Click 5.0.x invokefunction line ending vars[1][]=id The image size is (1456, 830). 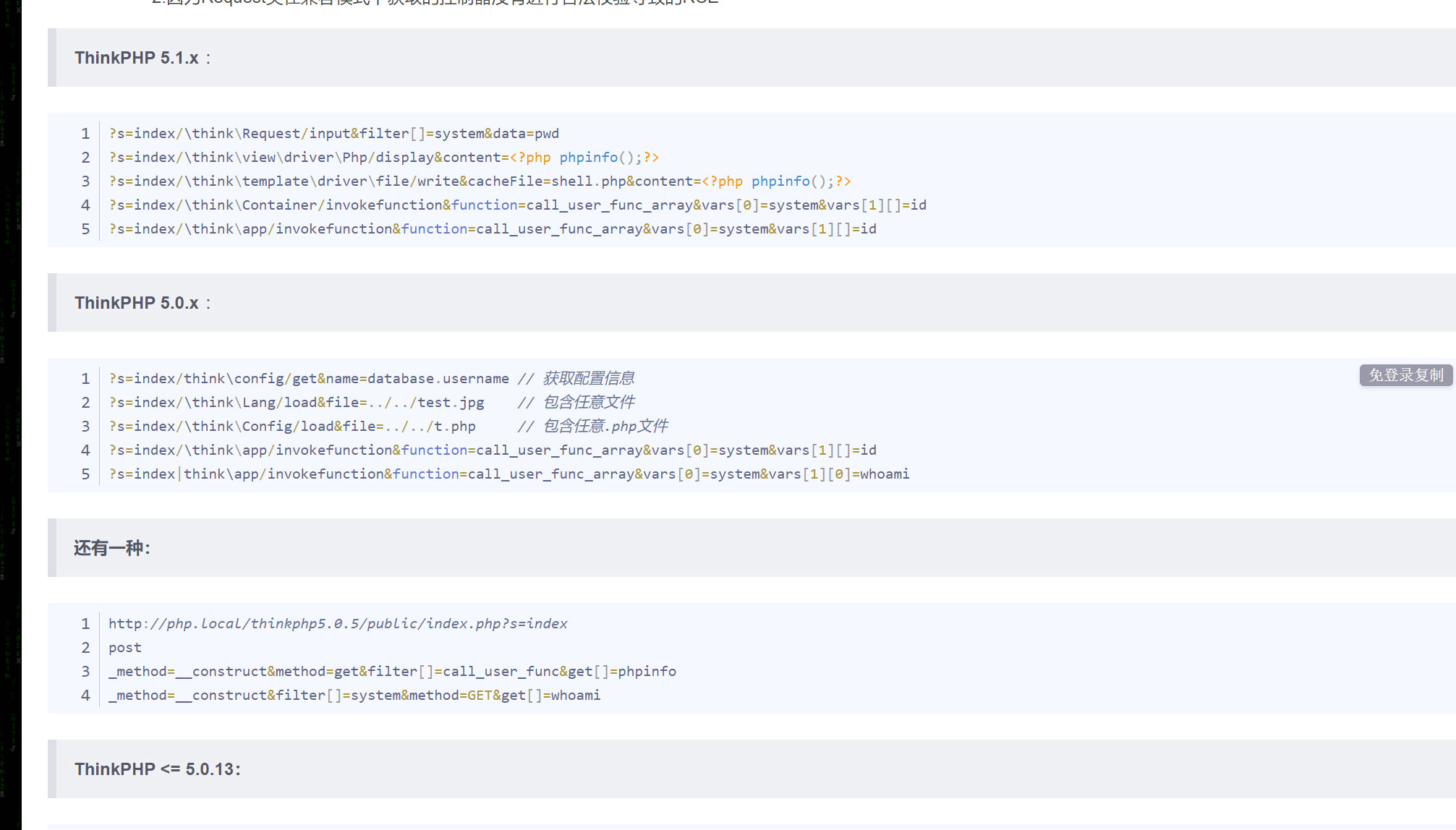pos(493,450)
